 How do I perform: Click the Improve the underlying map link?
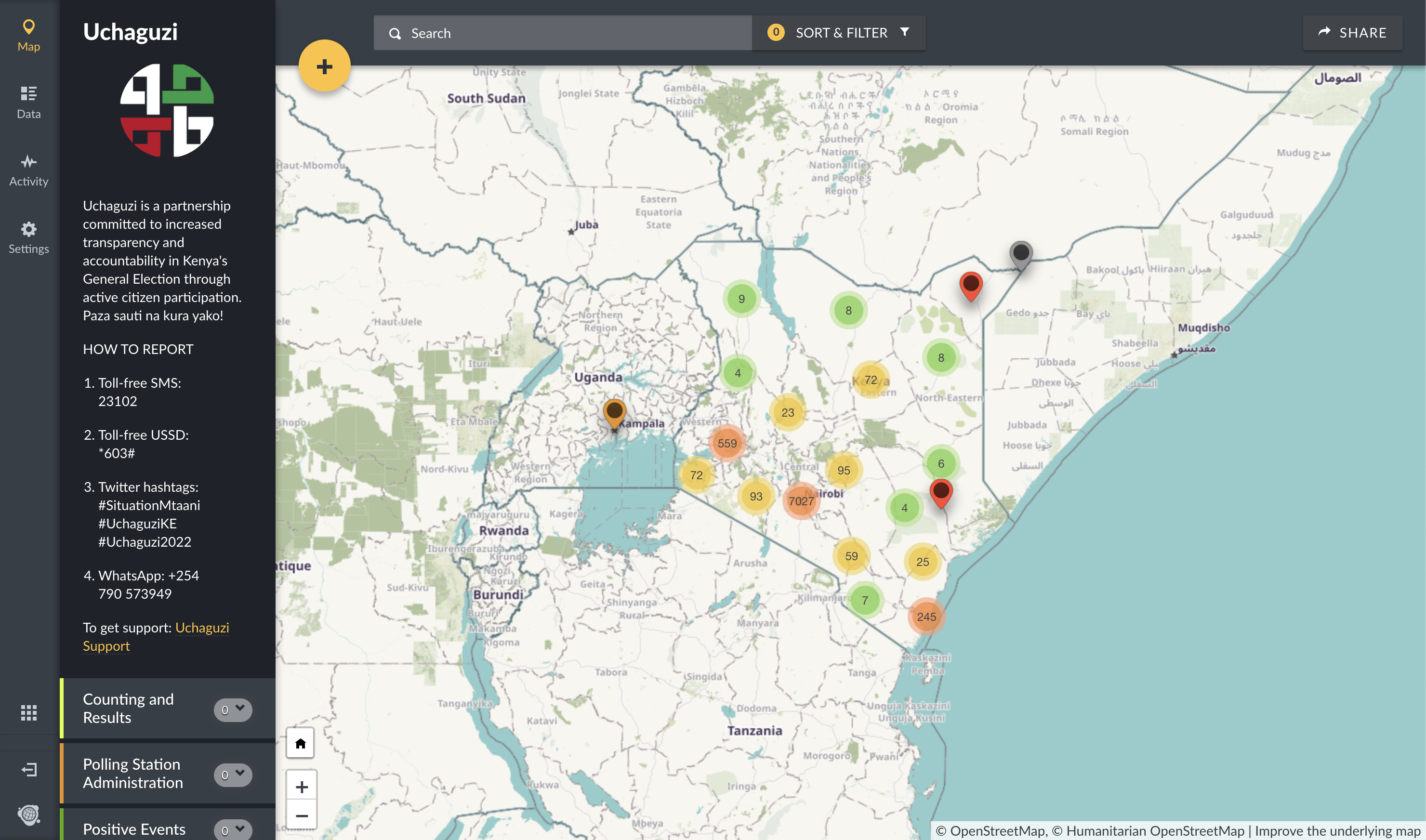[x=1337, y=830]
